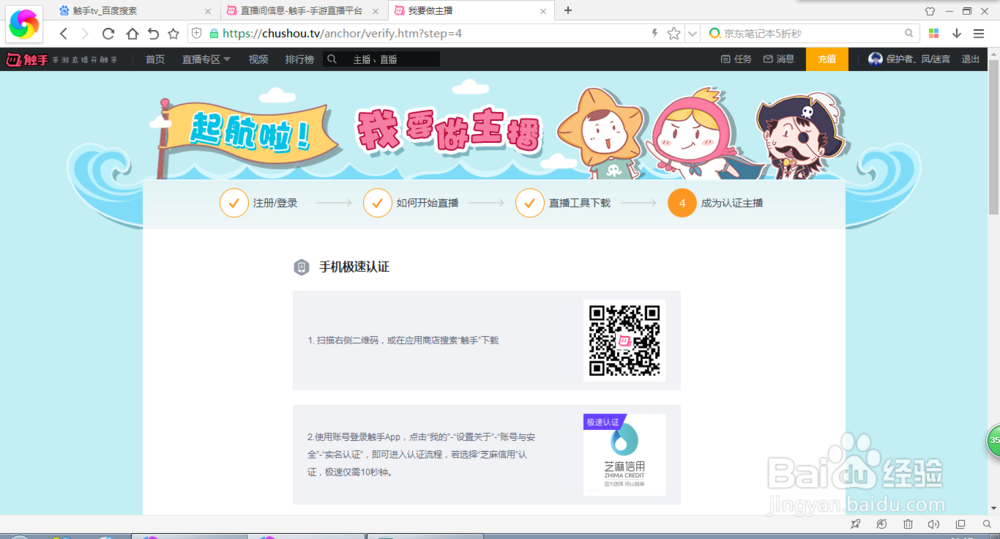Open 视频 in site navigation
The width and height of the screenshot is (1000, 539).
point(258,59)
